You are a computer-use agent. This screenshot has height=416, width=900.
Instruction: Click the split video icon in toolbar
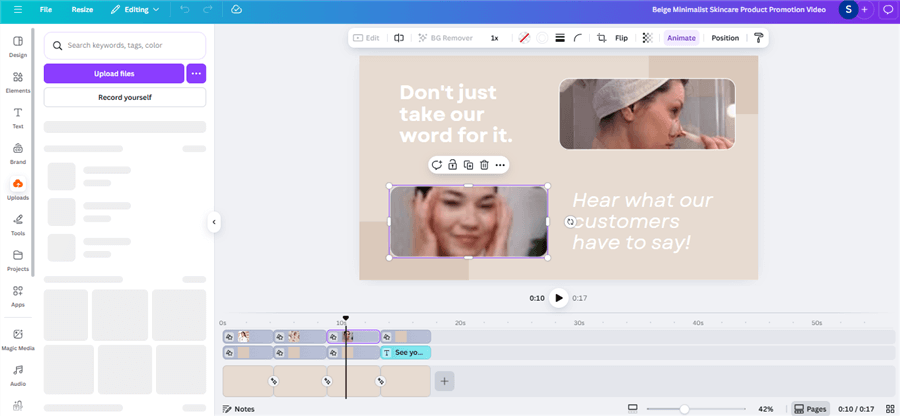coord(399,38)
